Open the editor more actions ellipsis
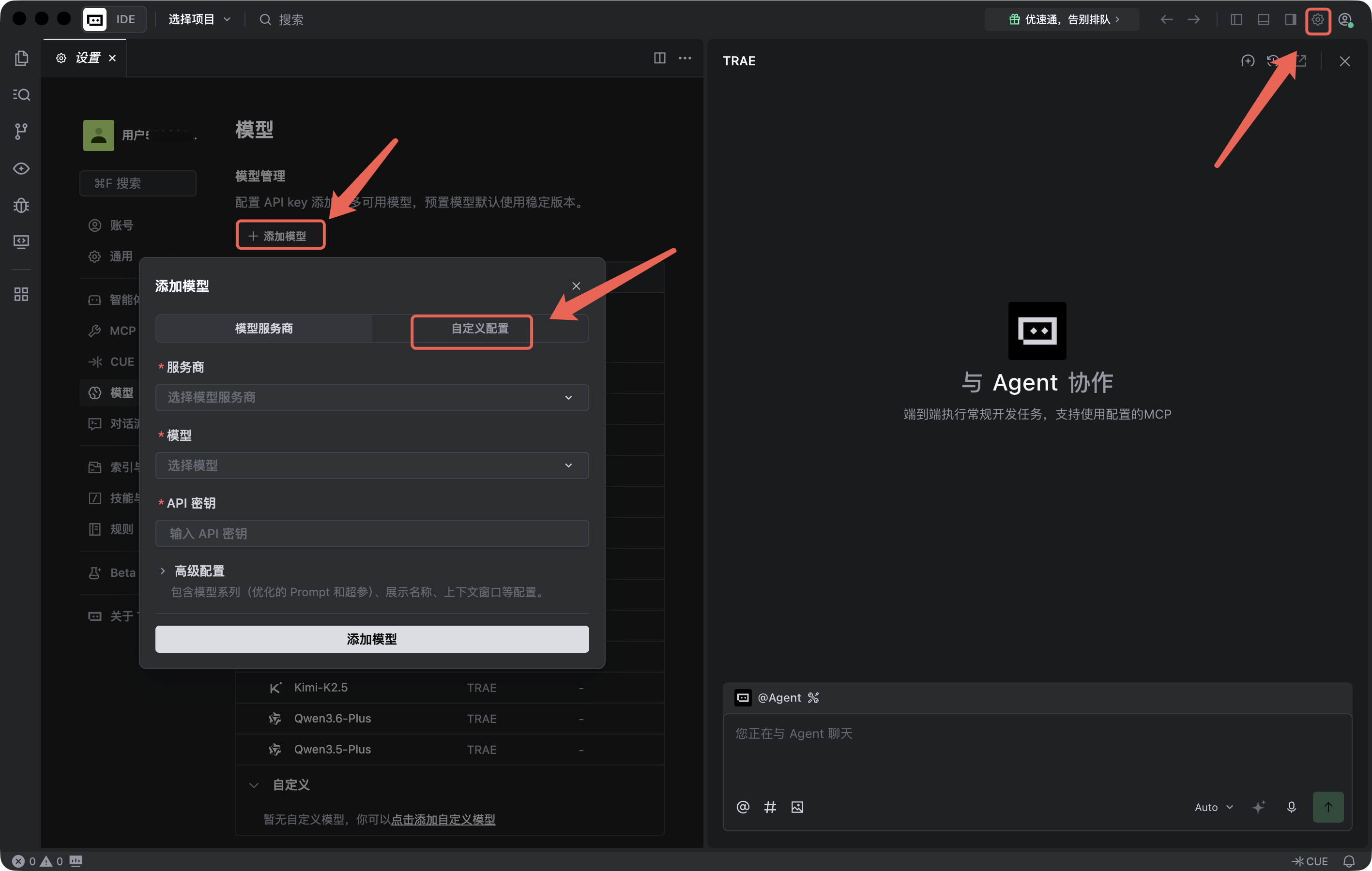The height and width of the screenshot is (871, 1372). pos(685,58)
